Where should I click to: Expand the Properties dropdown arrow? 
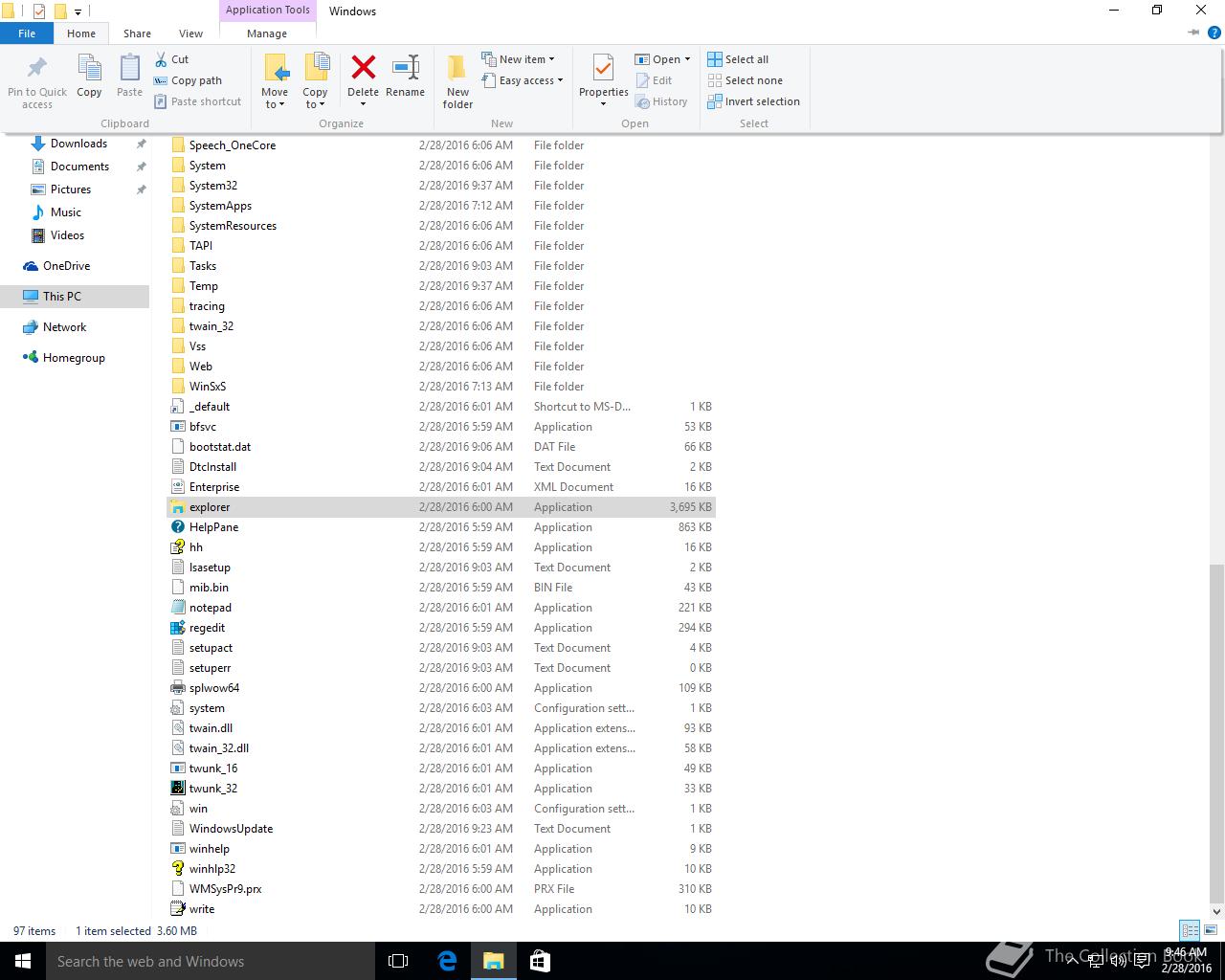coord(604,104)
